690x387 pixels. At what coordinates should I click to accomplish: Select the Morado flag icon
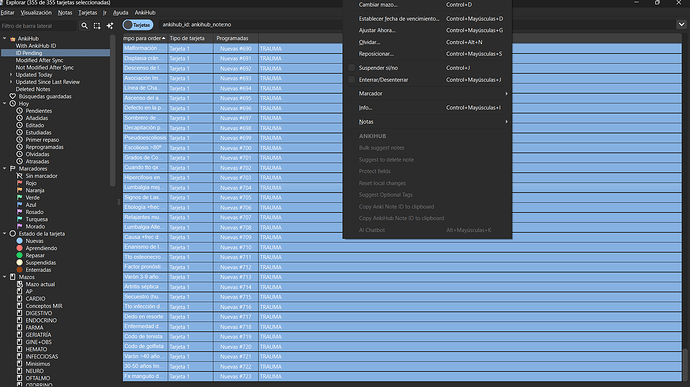tap(19, 226)
